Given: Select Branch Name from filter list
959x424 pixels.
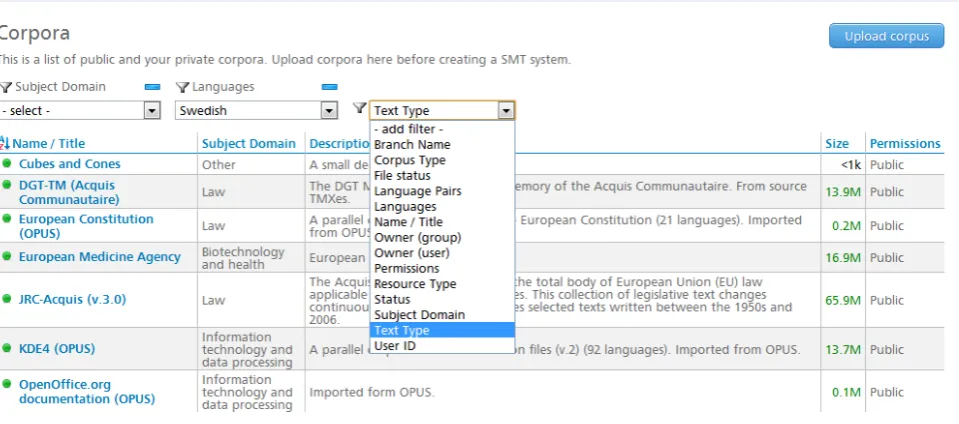Looking at the screenshot, I should point(442,144).
